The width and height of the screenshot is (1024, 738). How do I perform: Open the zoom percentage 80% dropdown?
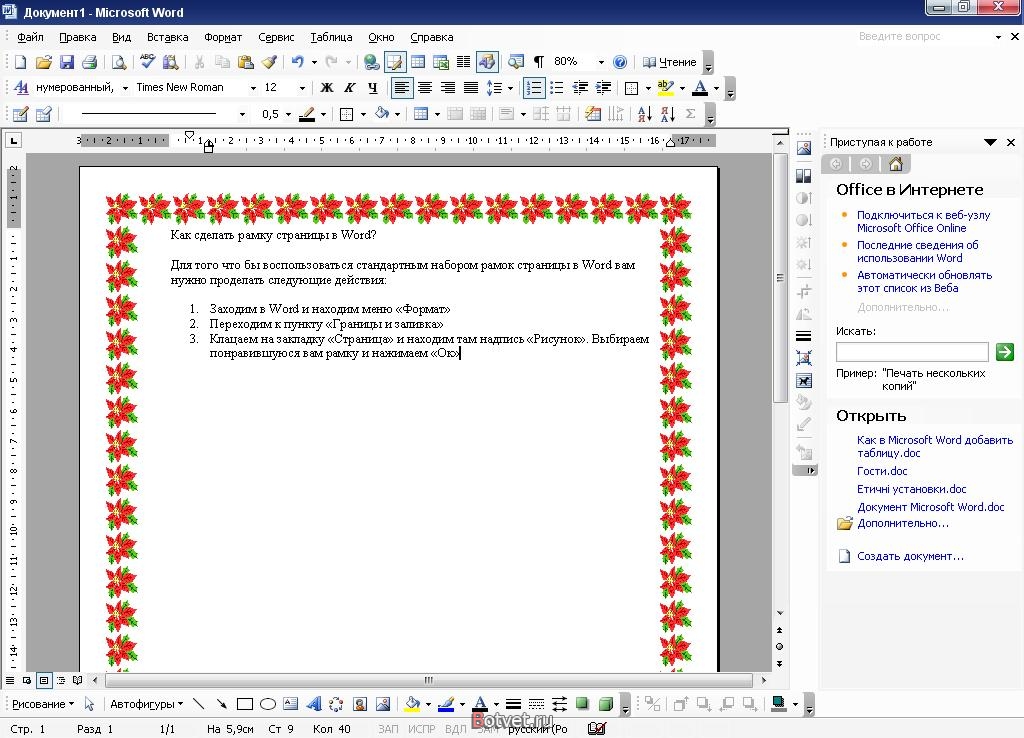(579, 62)
